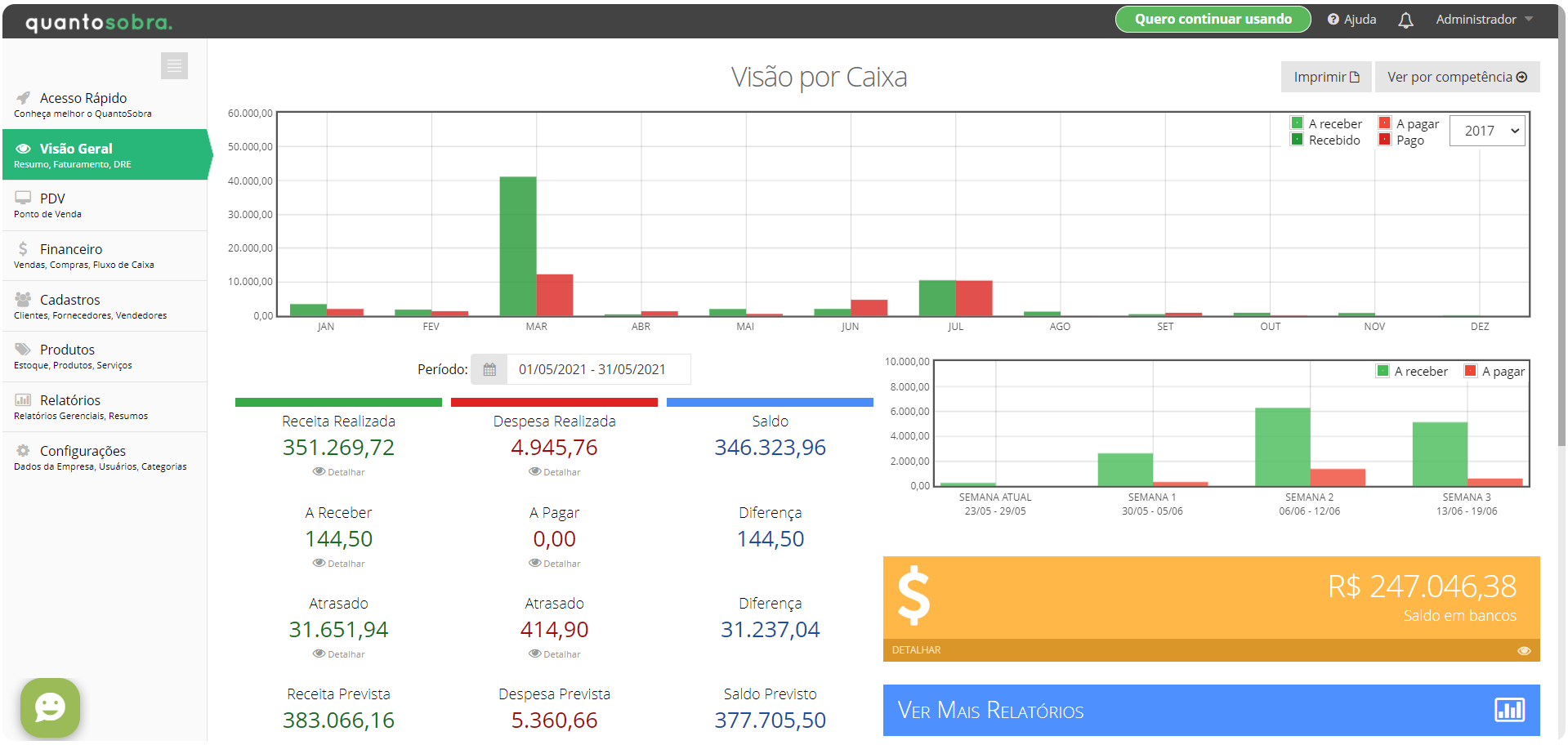The width and height of the screenshot is (1568, 745).
Task: Open Produtos using its box icon
Action: [21, 350]
